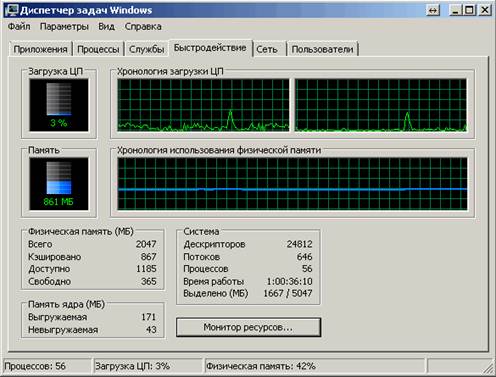The image size is (496, 377).
Task: Click the physical memory history graph
Action: (x=292, y=184)
